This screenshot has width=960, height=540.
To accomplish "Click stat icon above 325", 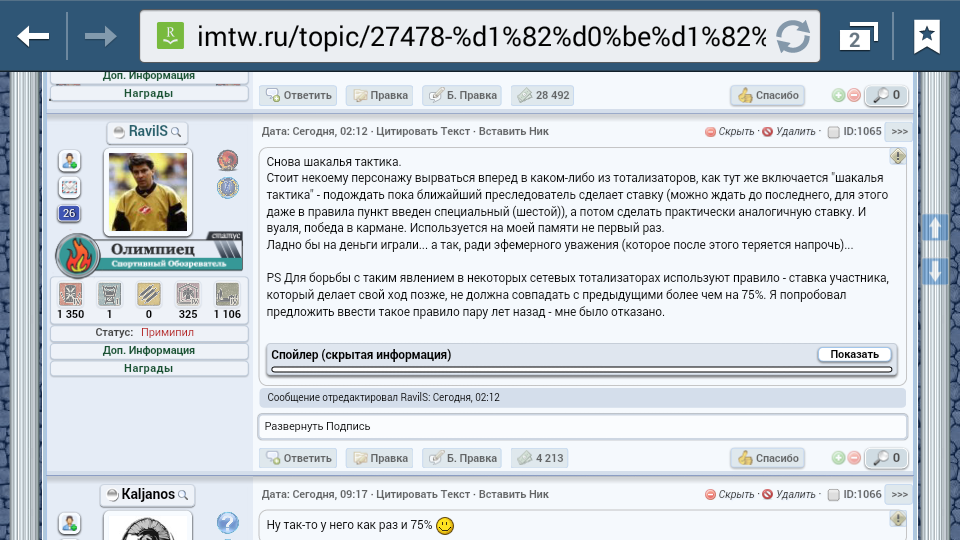I will pyautogui.click(x=188, y=294).
